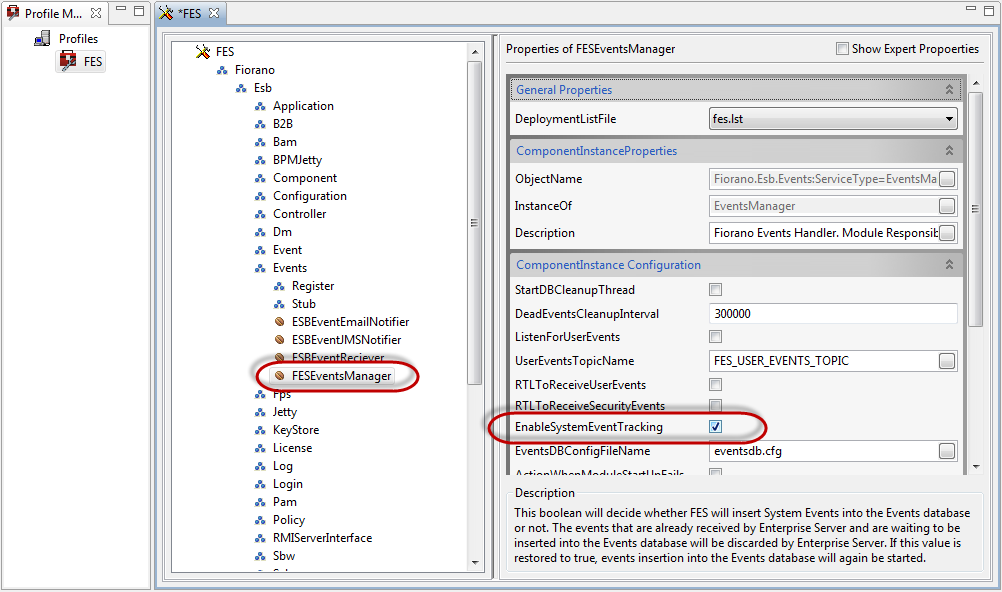Check the RTLToReceiveUserEvents checkbox

tap(716, 384)
